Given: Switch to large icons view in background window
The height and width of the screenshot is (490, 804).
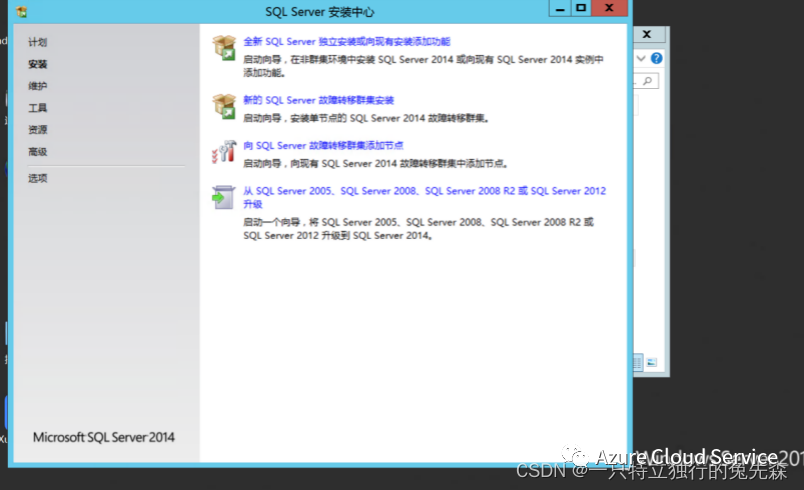Looking at the screenshot, I should 651,363.
